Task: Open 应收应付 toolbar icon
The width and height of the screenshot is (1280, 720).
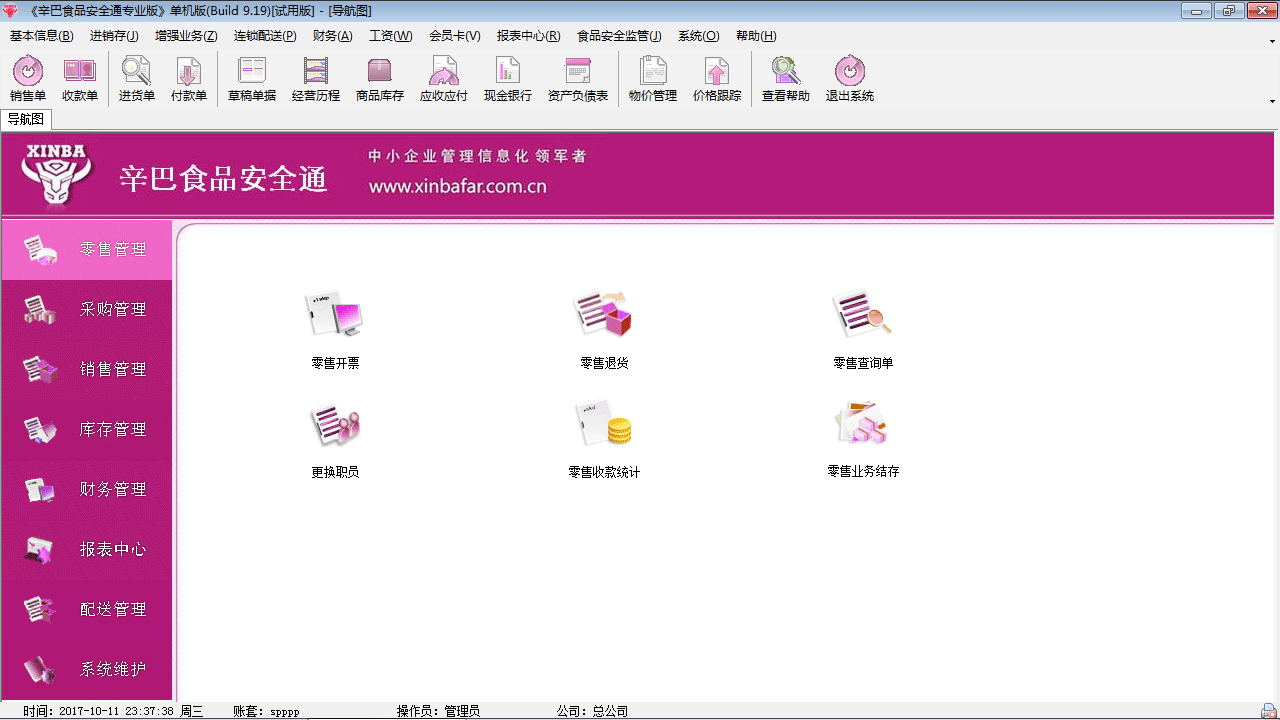Action: point(444,79)
